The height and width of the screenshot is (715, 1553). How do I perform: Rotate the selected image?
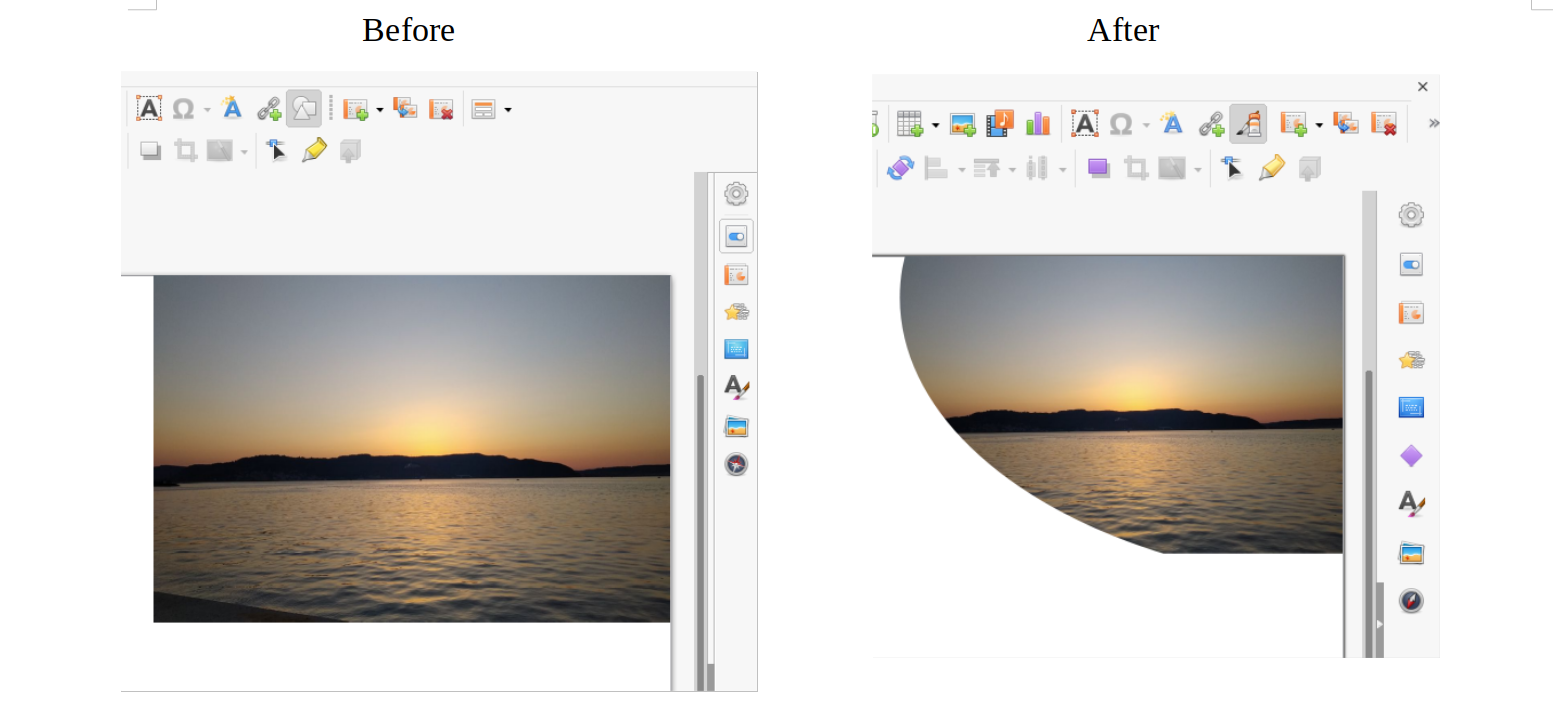[x=900, y=168]
